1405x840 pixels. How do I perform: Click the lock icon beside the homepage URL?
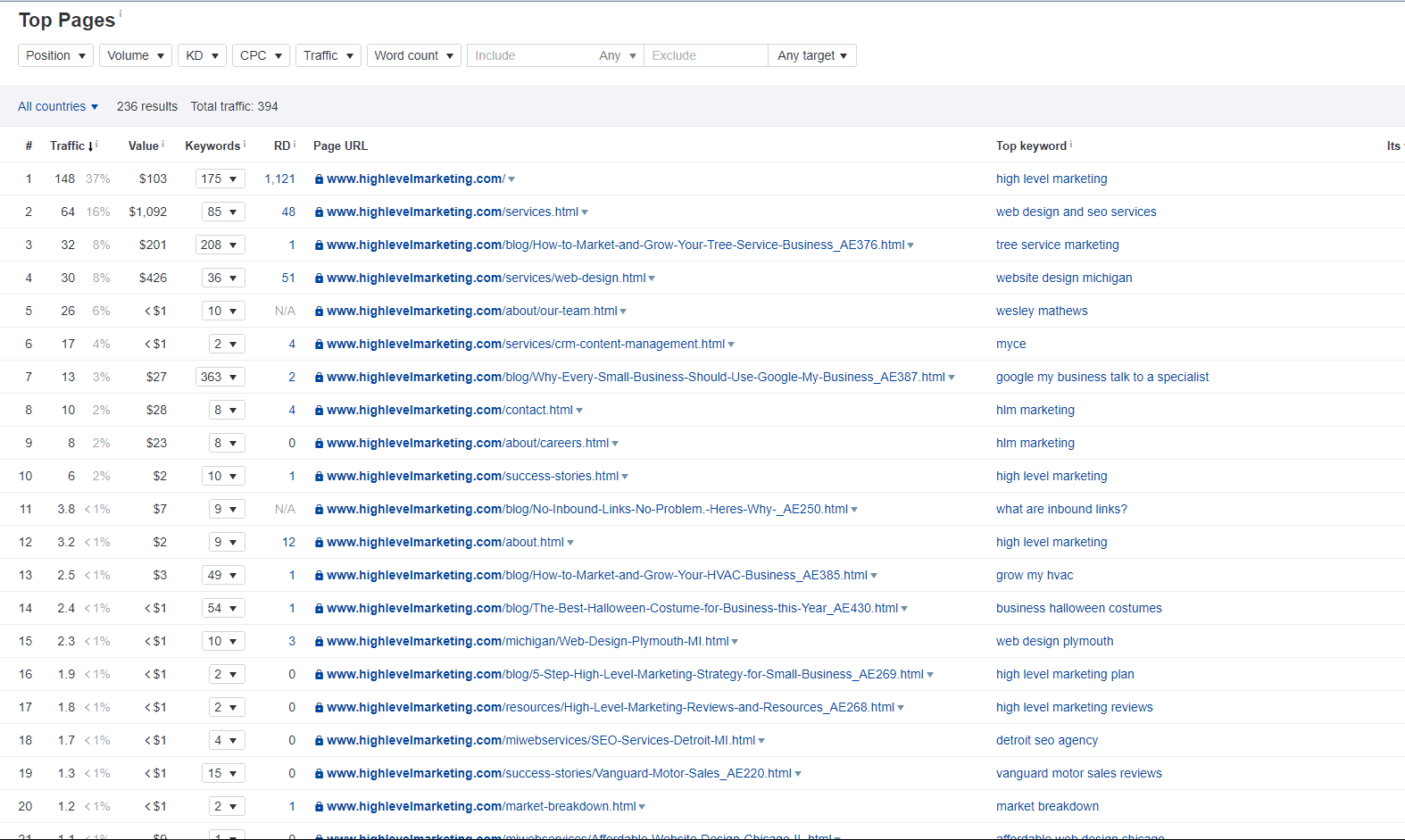319,179
